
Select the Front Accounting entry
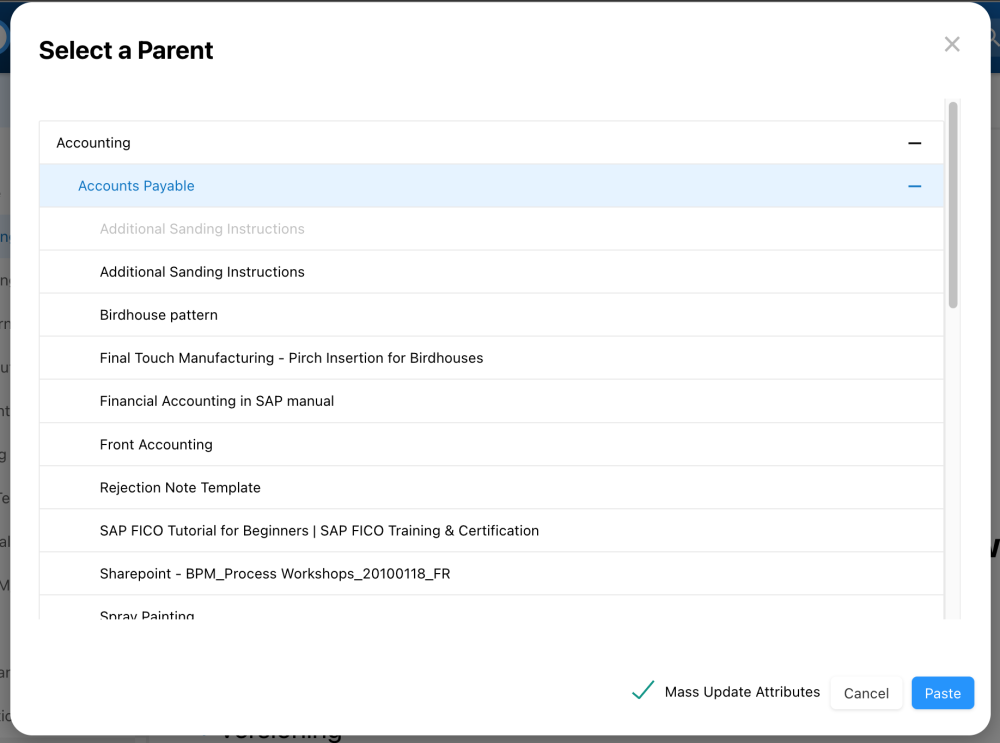[156, 444]
